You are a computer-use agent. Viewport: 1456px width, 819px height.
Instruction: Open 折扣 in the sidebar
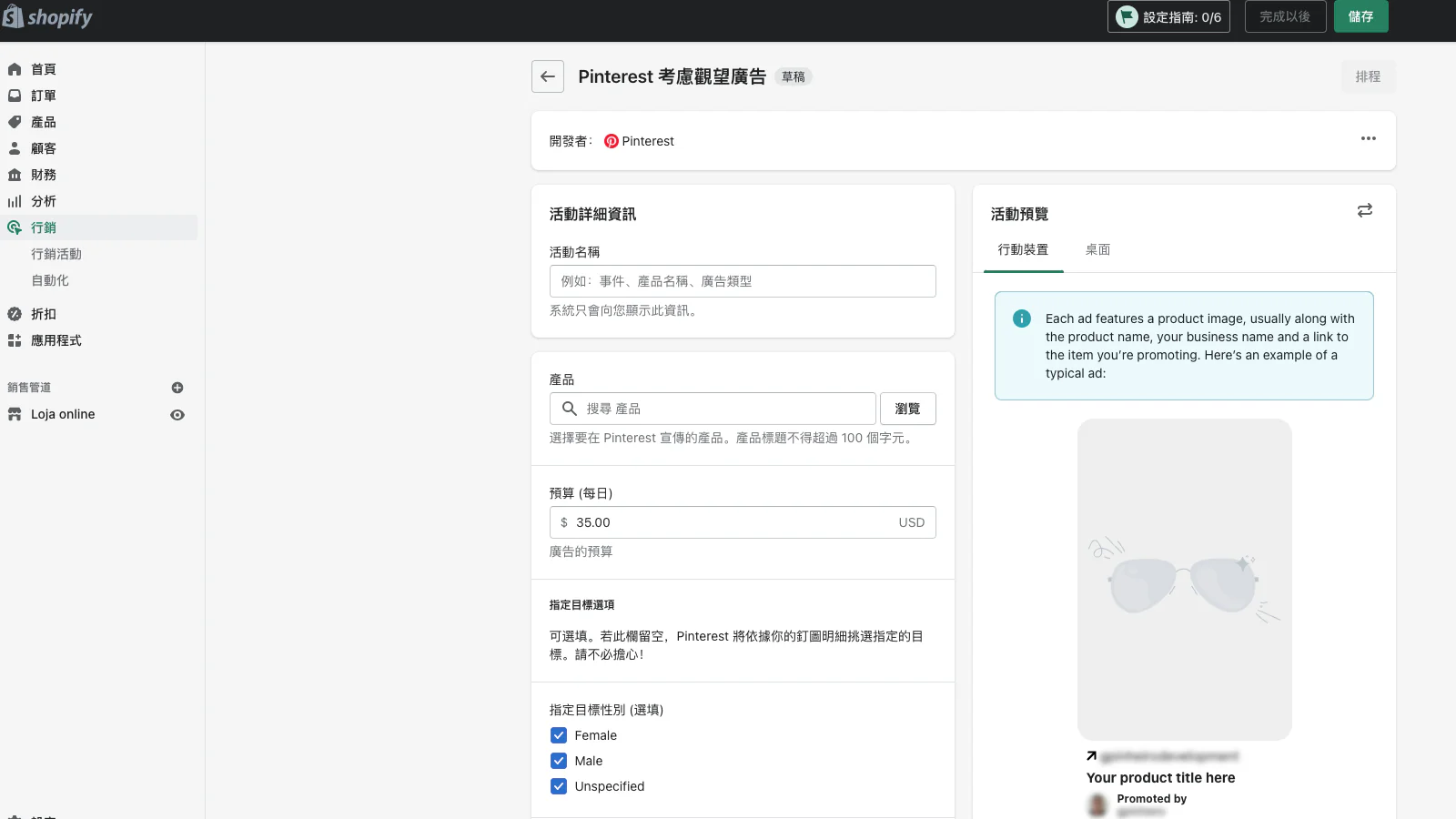click(x=44, y=314)
